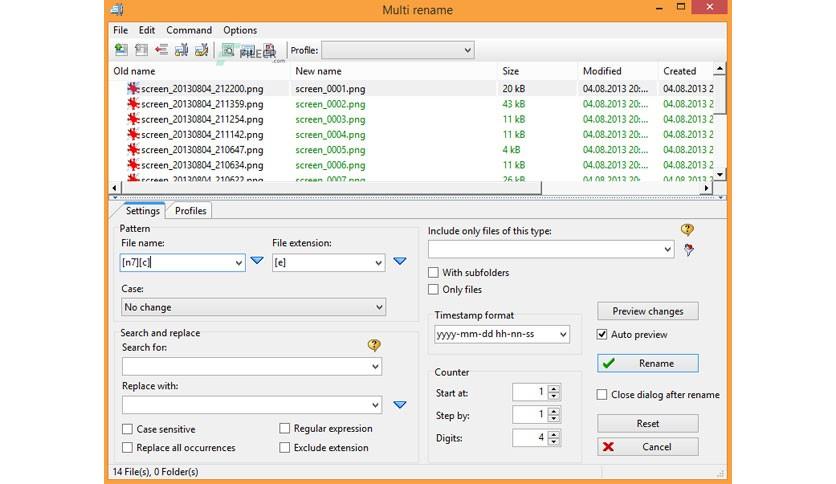Click the last toolbar icon before Profile

pyautogui.click(x=269, y=51)
